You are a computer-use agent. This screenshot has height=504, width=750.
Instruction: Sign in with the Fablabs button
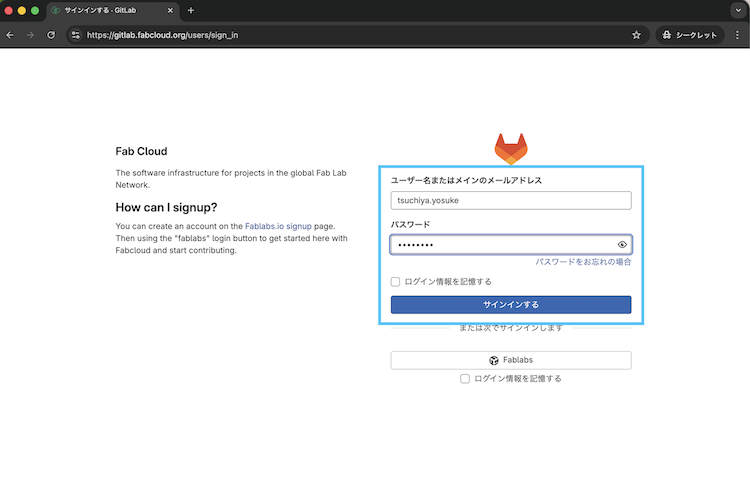pos(511,360)
